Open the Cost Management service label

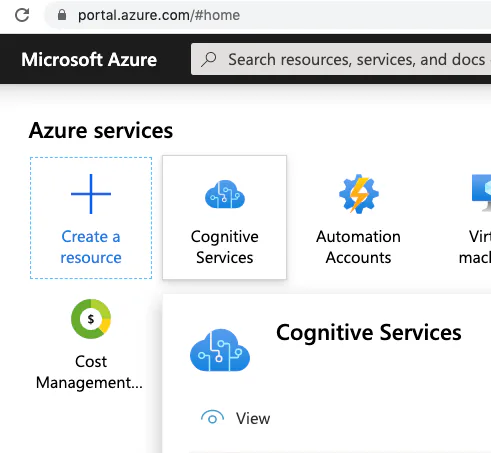tap(90, 372)
